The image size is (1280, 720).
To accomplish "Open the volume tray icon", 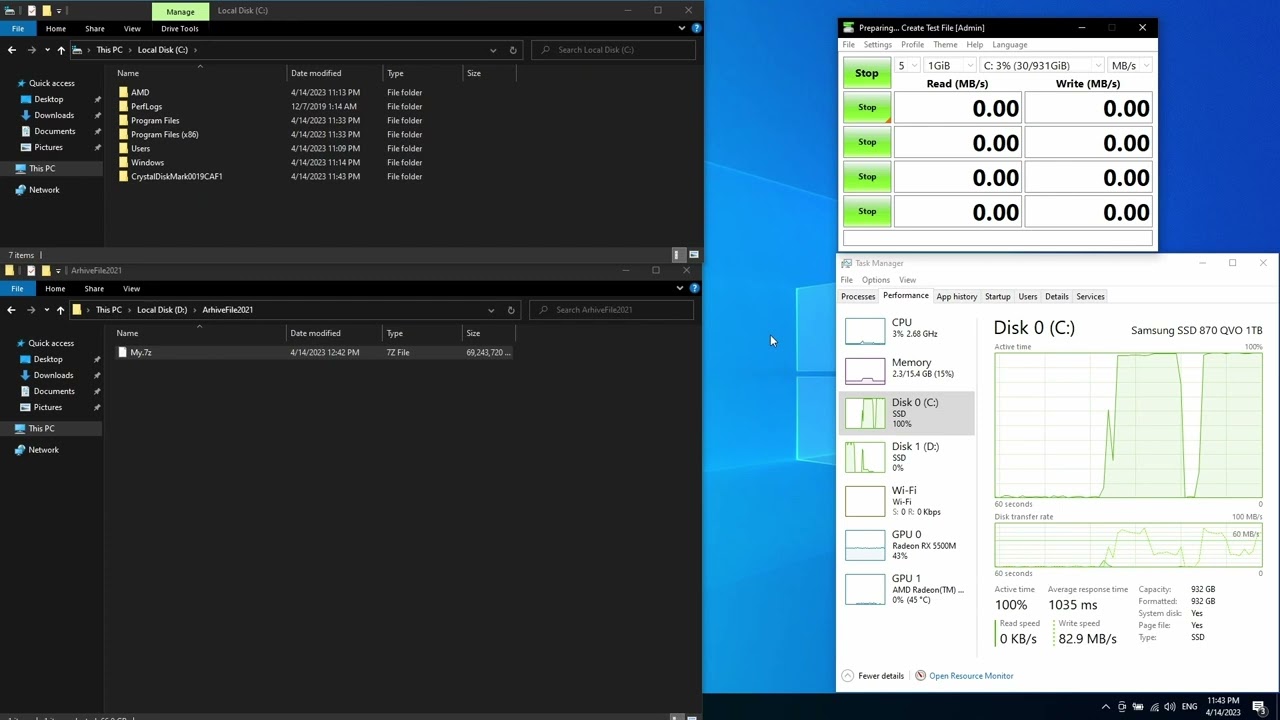I will [1171, 707].
